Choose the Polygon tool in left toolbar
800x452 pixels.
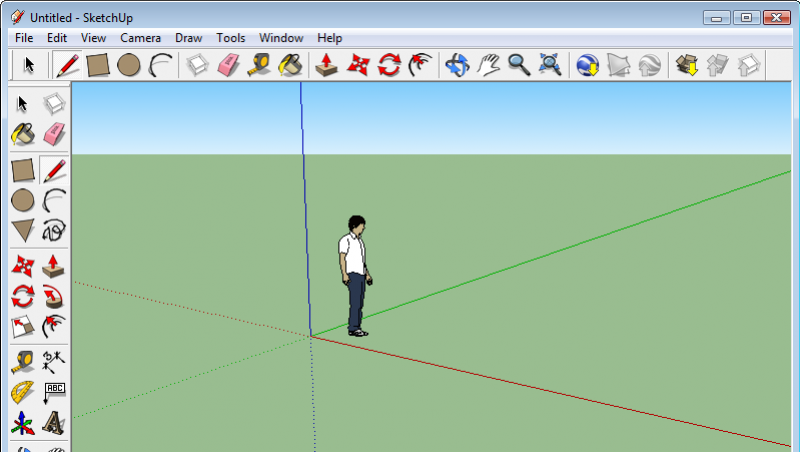tap(23, 231)
